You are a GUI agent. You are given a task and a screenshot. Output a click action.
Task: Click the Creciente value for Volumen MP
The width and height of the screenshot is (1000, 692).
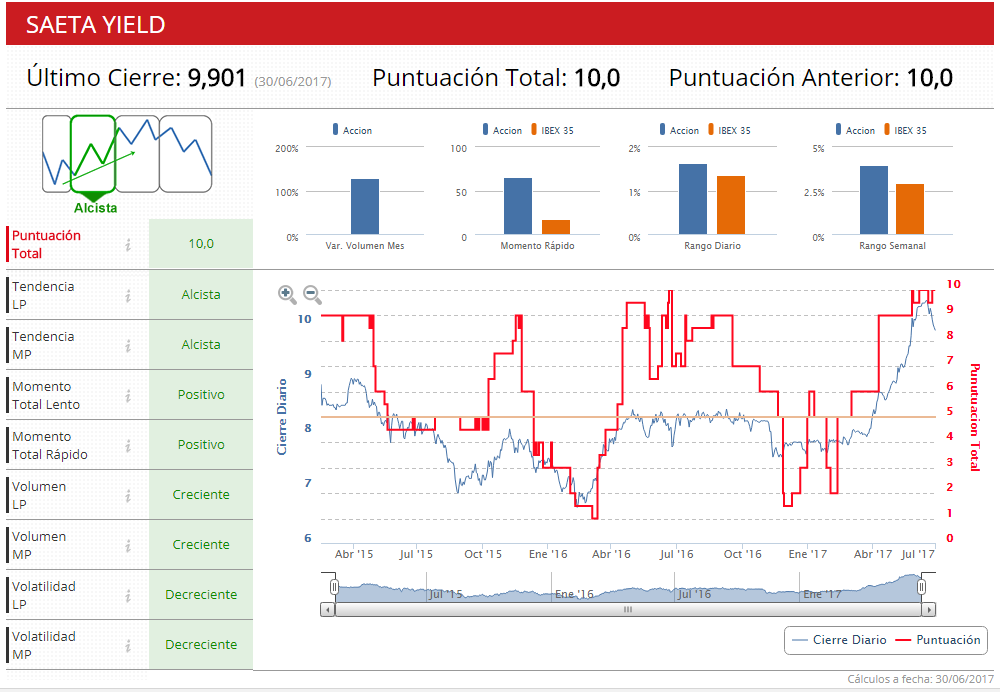point(201,545)
